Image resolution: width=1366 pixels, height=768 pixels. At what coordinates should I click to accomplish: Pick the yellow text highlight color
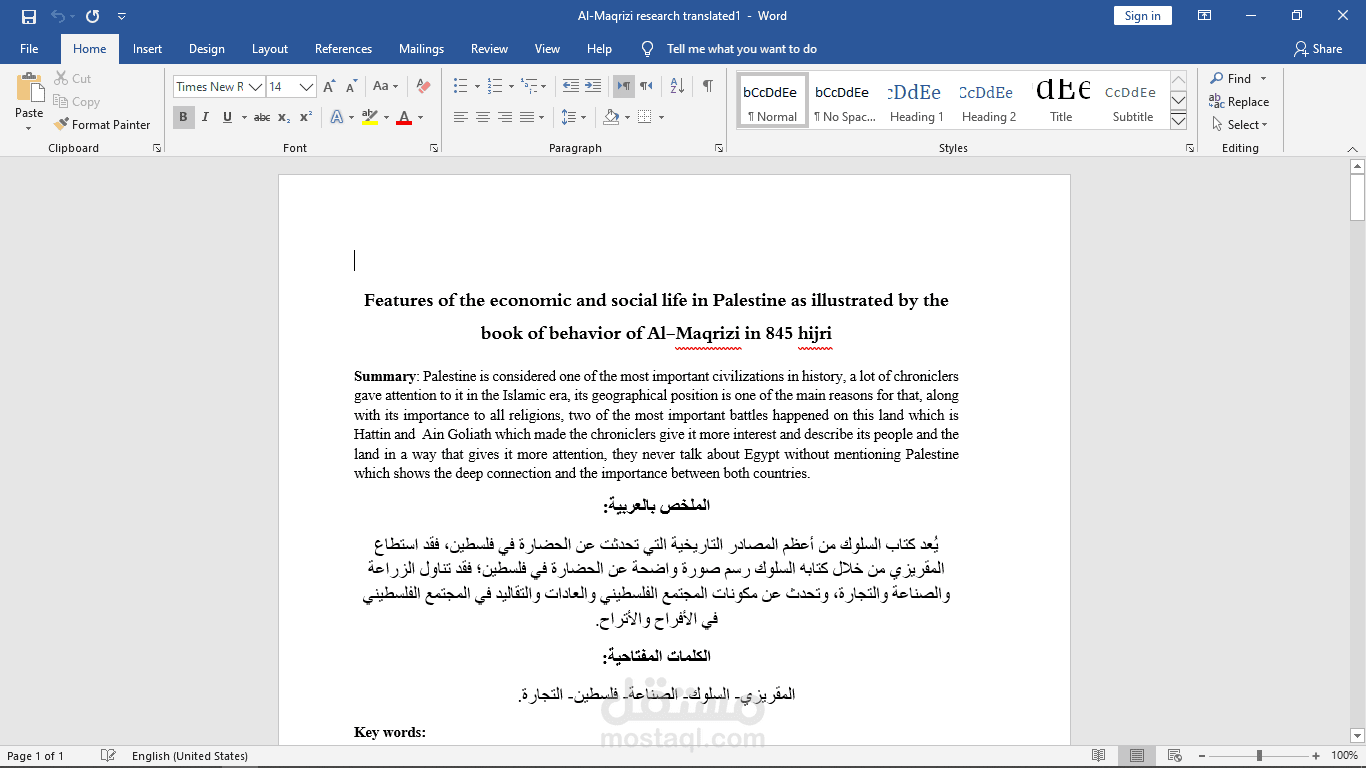pos(369,117)
